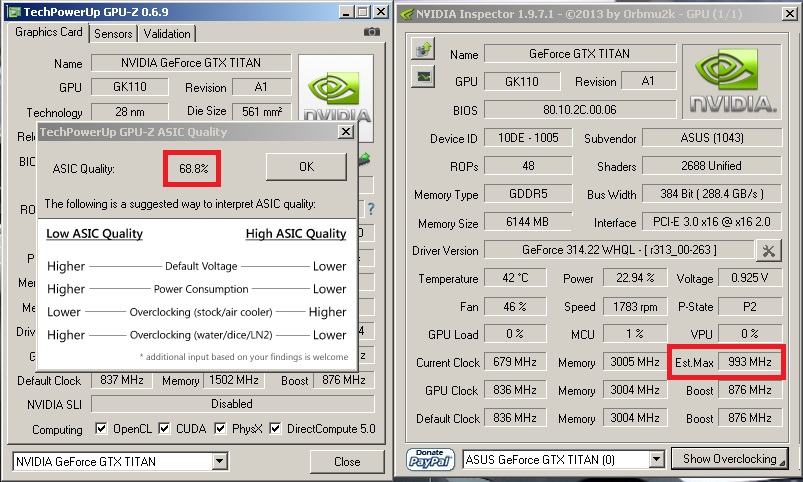Click OK in the ASIC Quality dialog

point(306,167)
